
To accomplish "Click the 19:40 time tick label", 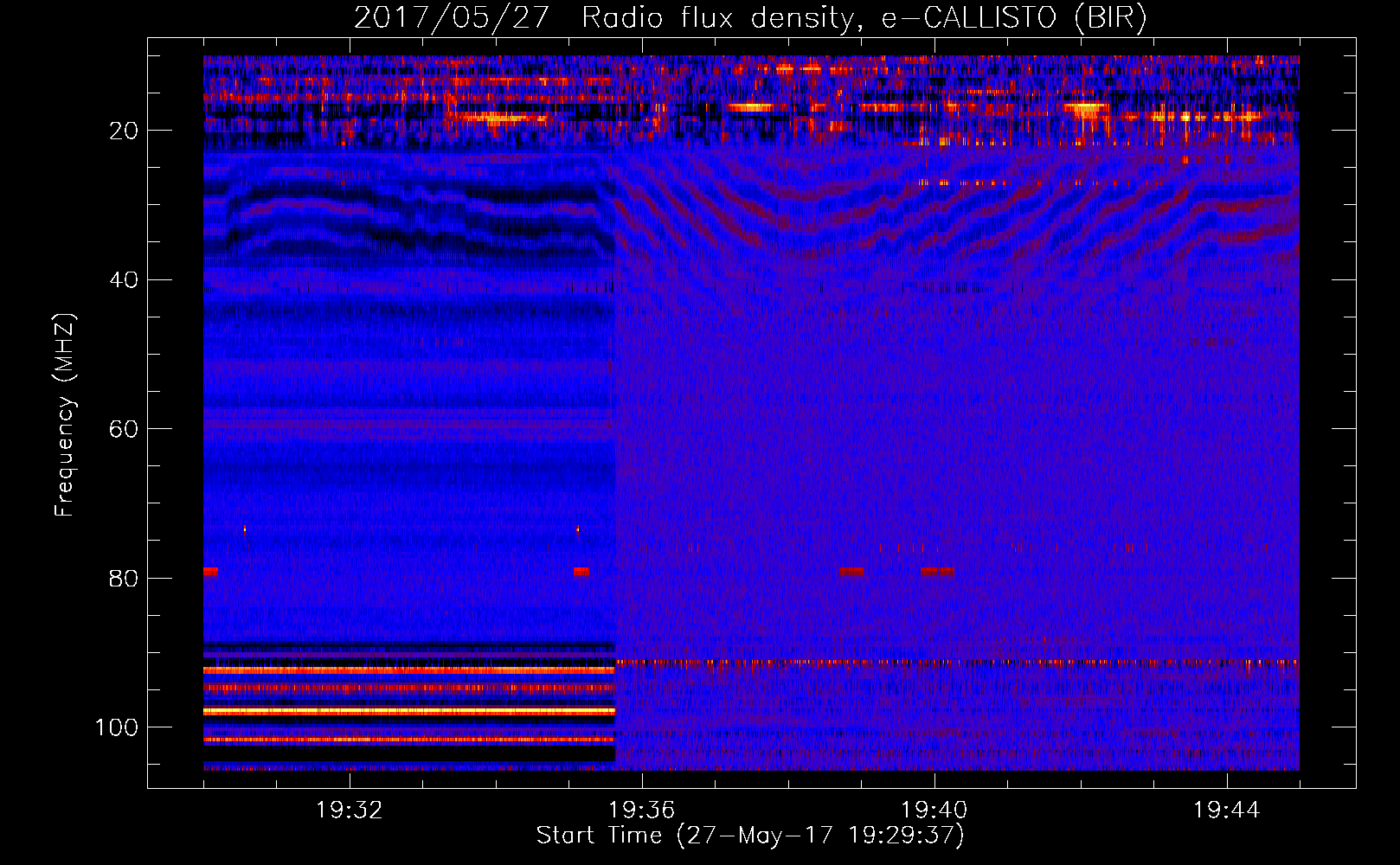I will click(x=934, y=811).
